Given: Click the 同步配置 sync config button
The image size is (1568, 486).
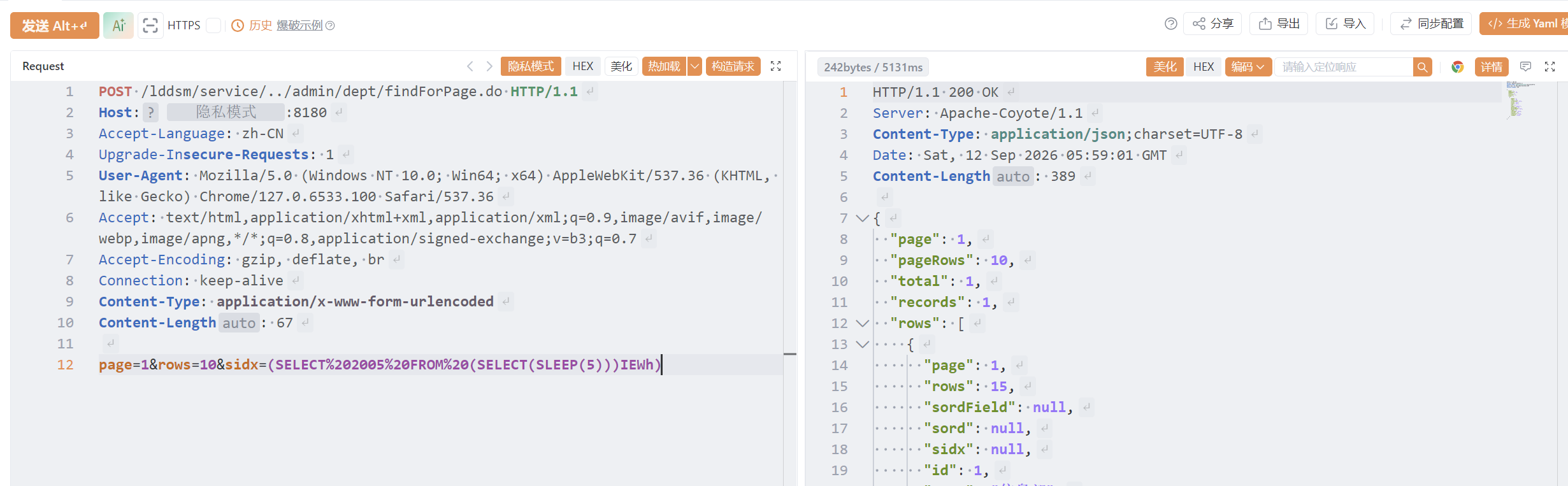Looking at the screenshot, I should point(1431,24).
